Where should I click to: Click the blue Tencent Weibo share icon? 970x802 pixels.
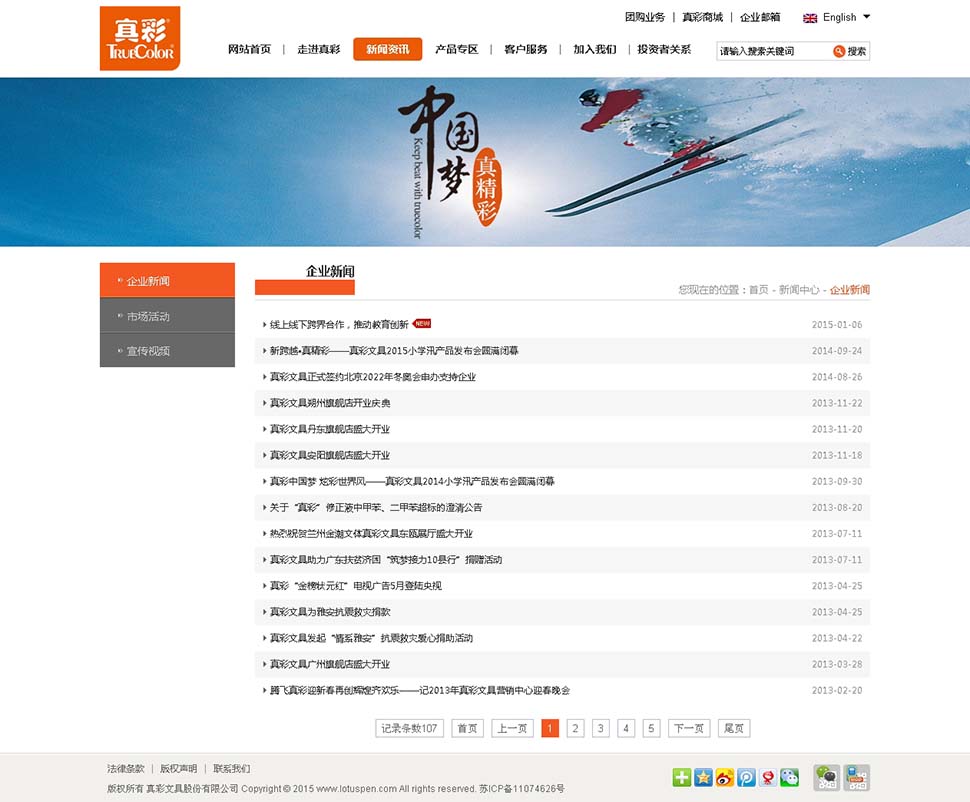point(746,777)
